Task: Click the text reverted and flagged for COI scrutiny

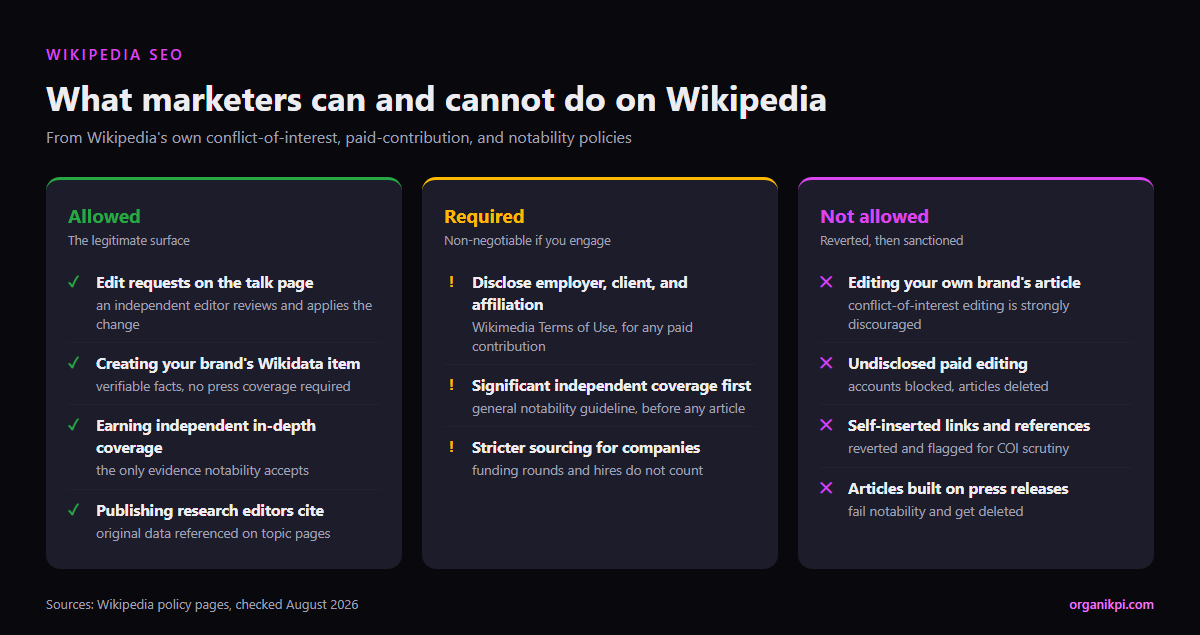Action: point(958,448)
